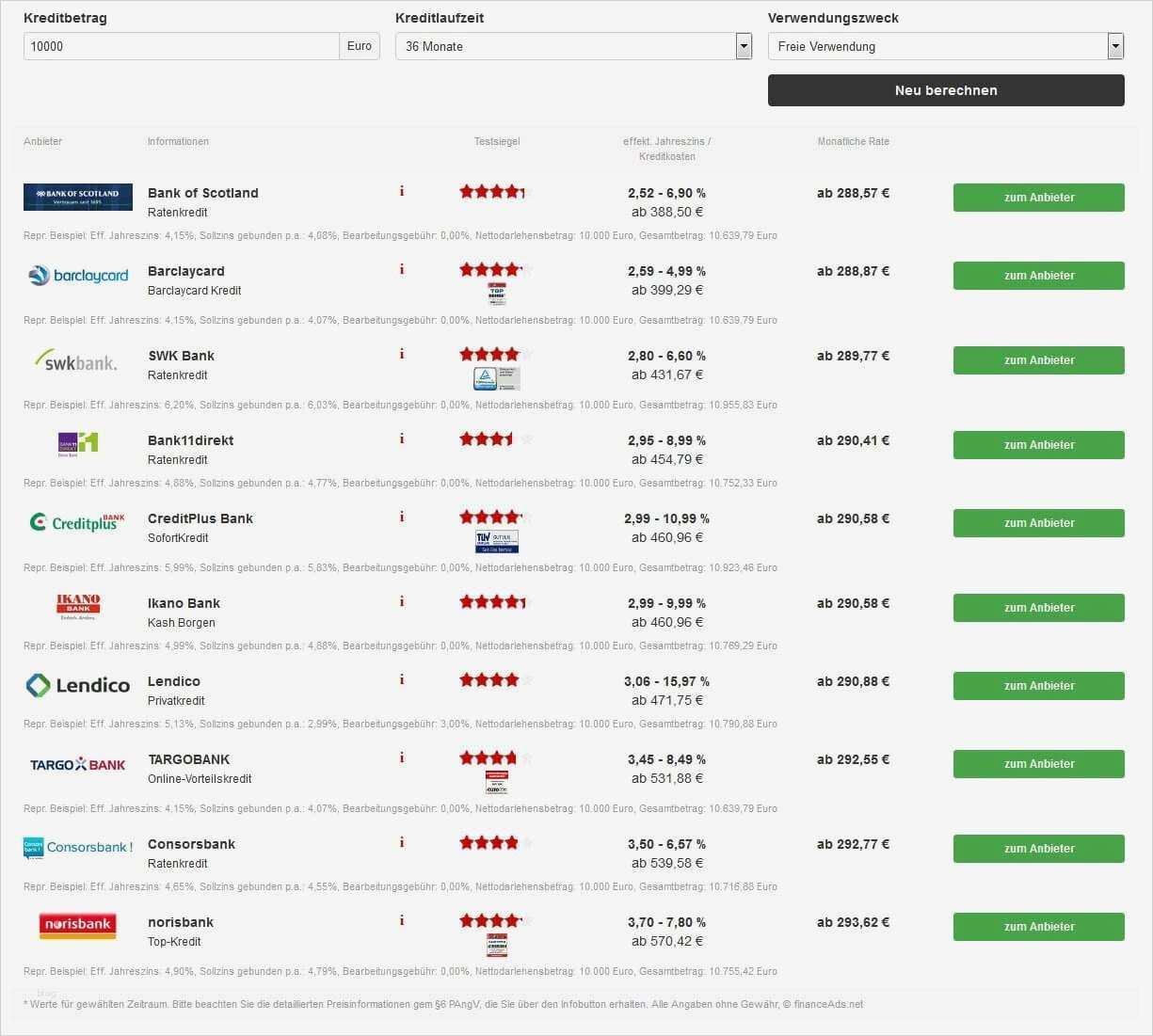Click the Bank of Scotland name text

[x=202, y=193]
